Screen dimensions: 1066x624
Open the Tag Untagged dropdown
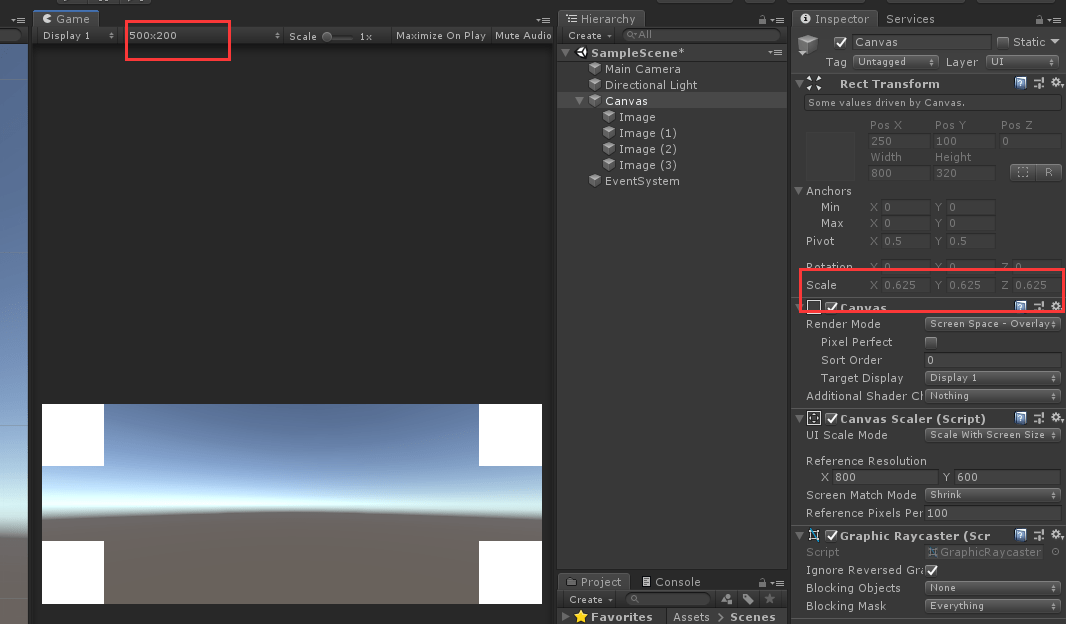pyautogui.click(x=896, y=62)
